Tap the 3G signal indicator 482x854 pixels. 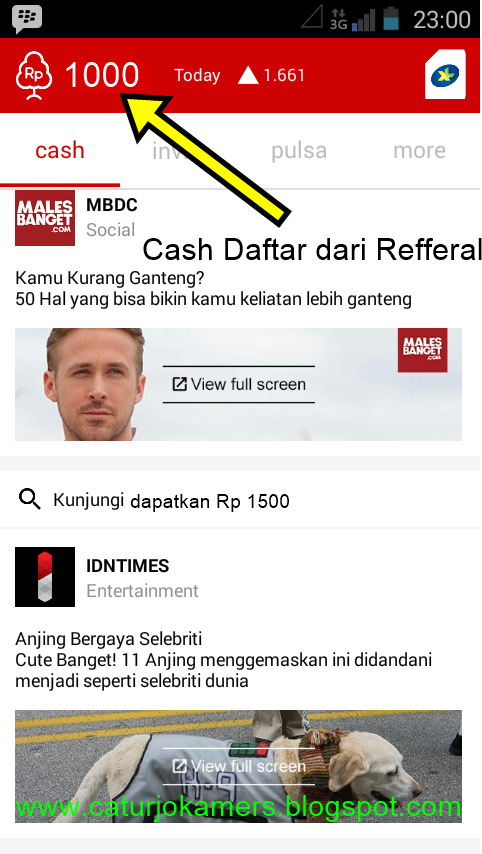click(338, 20)
